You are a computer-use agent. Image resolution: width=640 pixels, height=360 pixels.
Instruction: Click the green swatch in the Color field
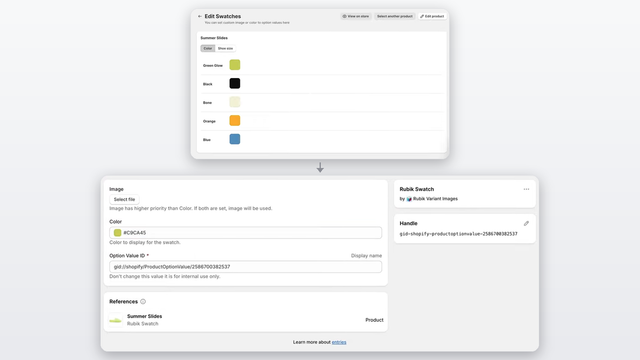118,233
